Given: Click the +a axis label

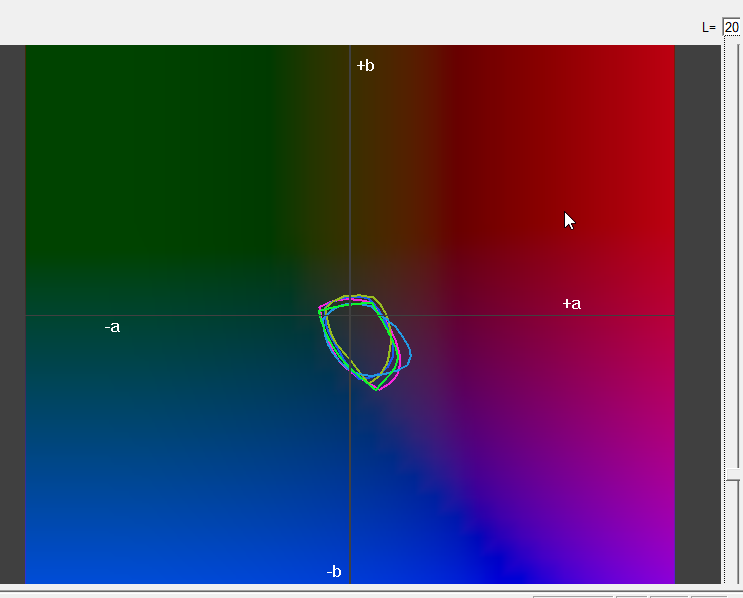Looking at the screenshot, I should [571, 304].
